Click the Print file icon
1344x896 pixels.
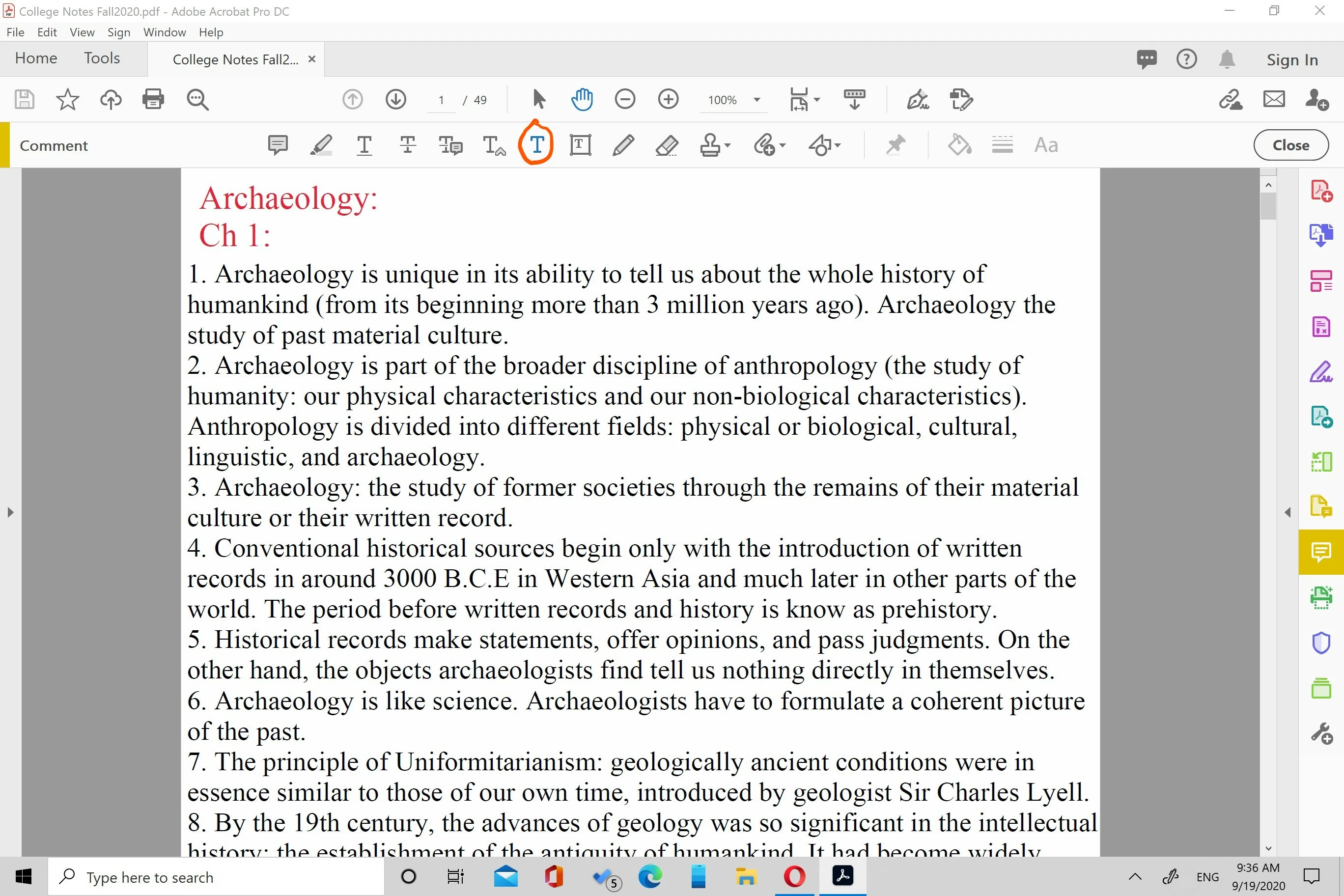click(153, 99)
